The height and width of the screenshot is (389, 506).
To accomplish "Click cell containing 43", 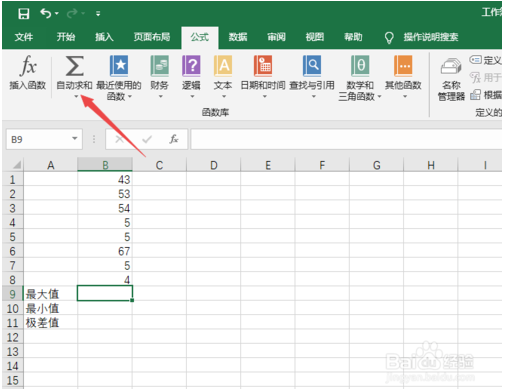I will [105, 179].
